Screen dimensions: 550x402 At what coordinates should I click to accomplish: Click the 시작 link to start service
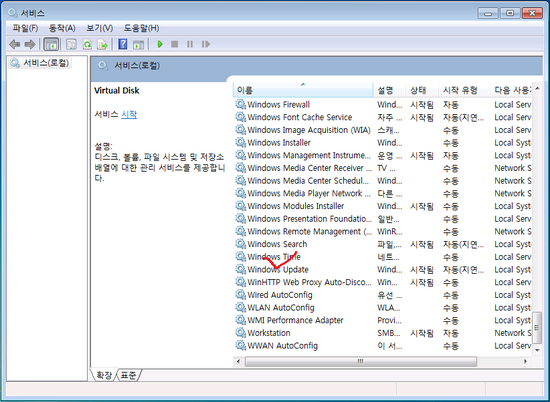click(129, 114)
